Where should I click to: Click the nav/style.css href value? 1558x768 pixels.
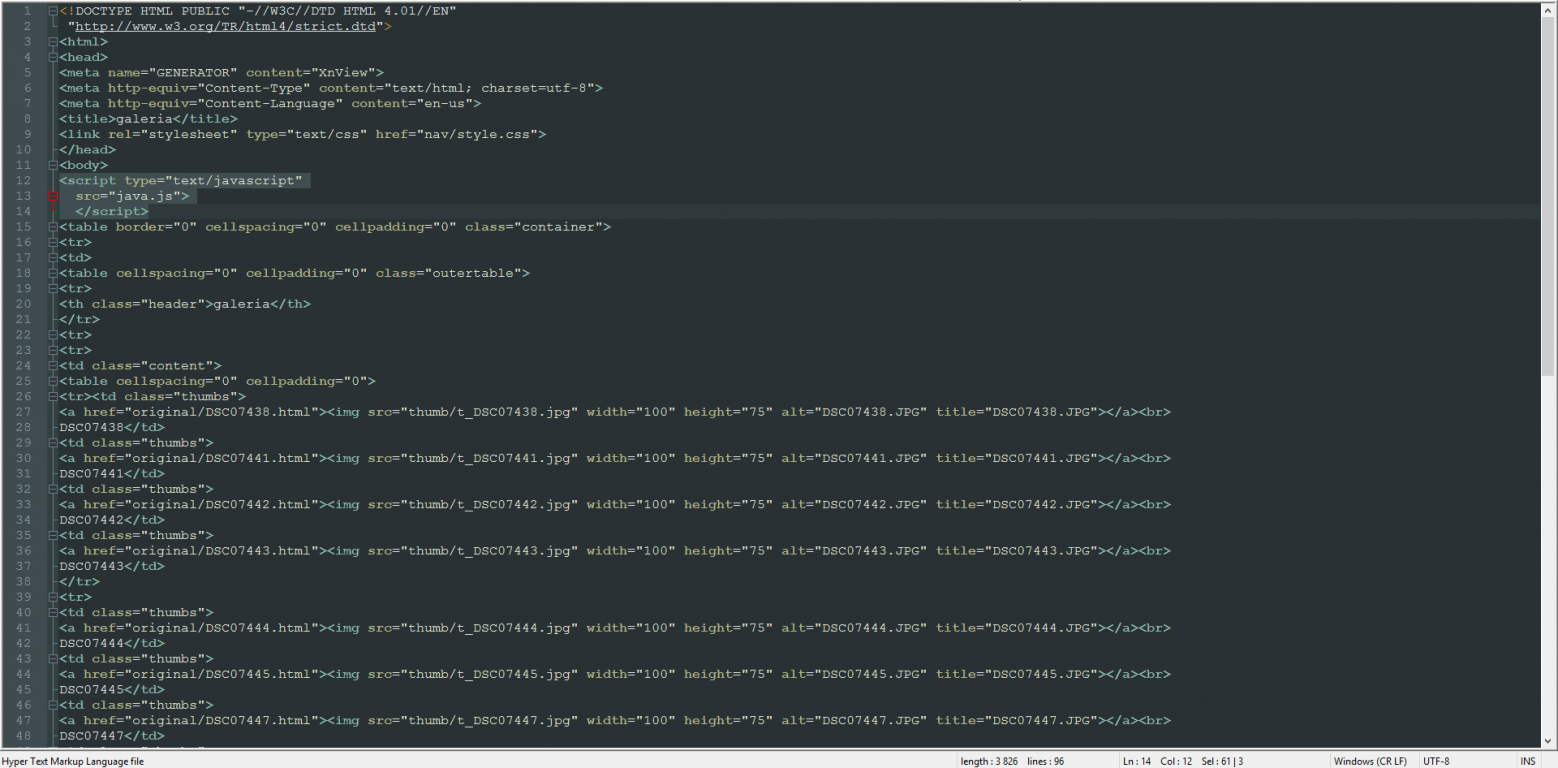477,134
